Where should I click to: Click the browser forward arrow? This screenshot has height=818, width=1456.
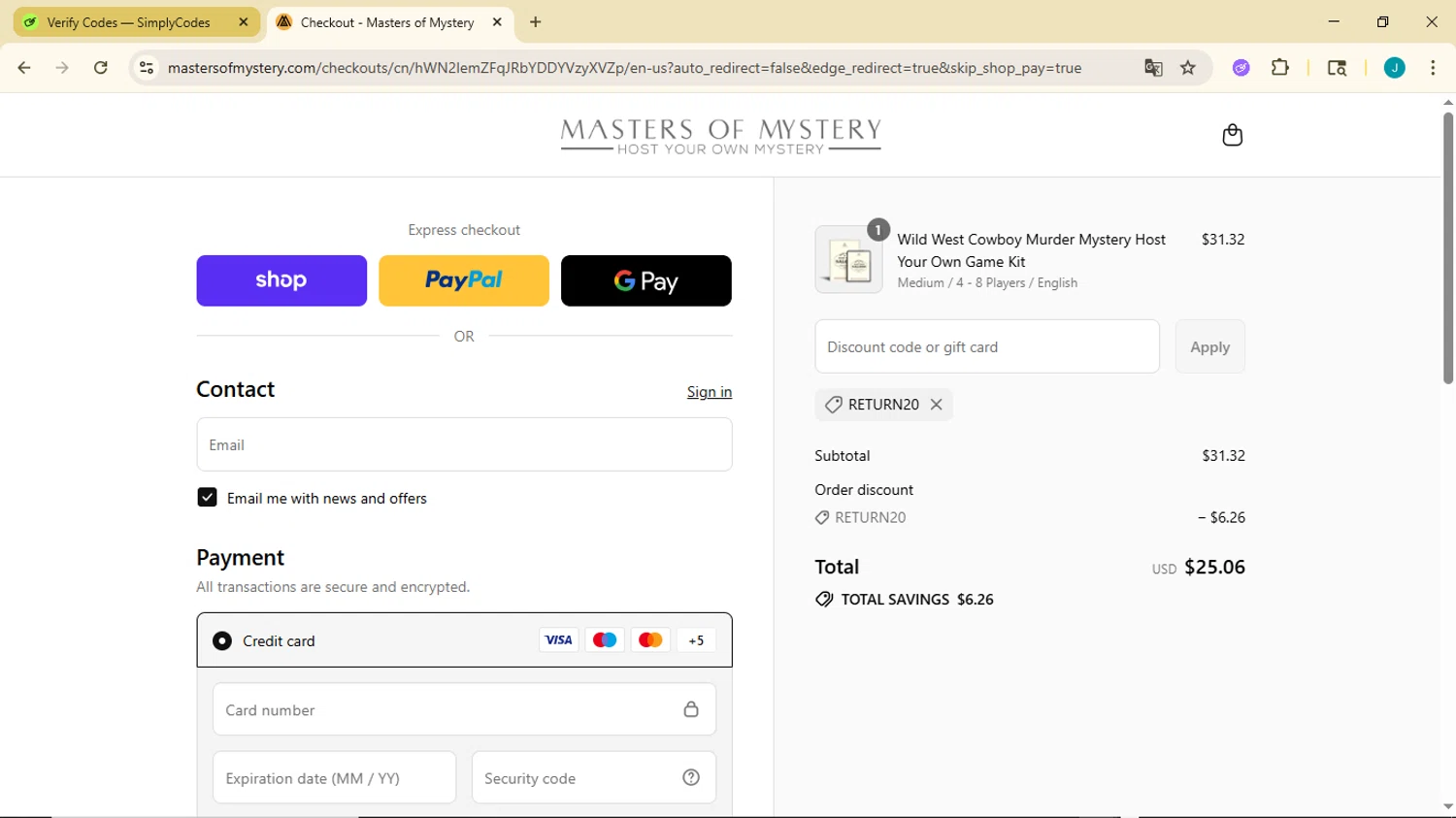pyautogui.click(x=62, y=68)
